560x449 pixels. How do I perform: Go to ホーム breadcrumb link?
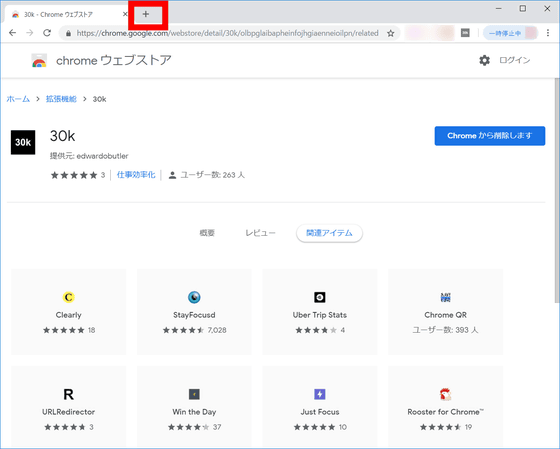click(18, 99)
